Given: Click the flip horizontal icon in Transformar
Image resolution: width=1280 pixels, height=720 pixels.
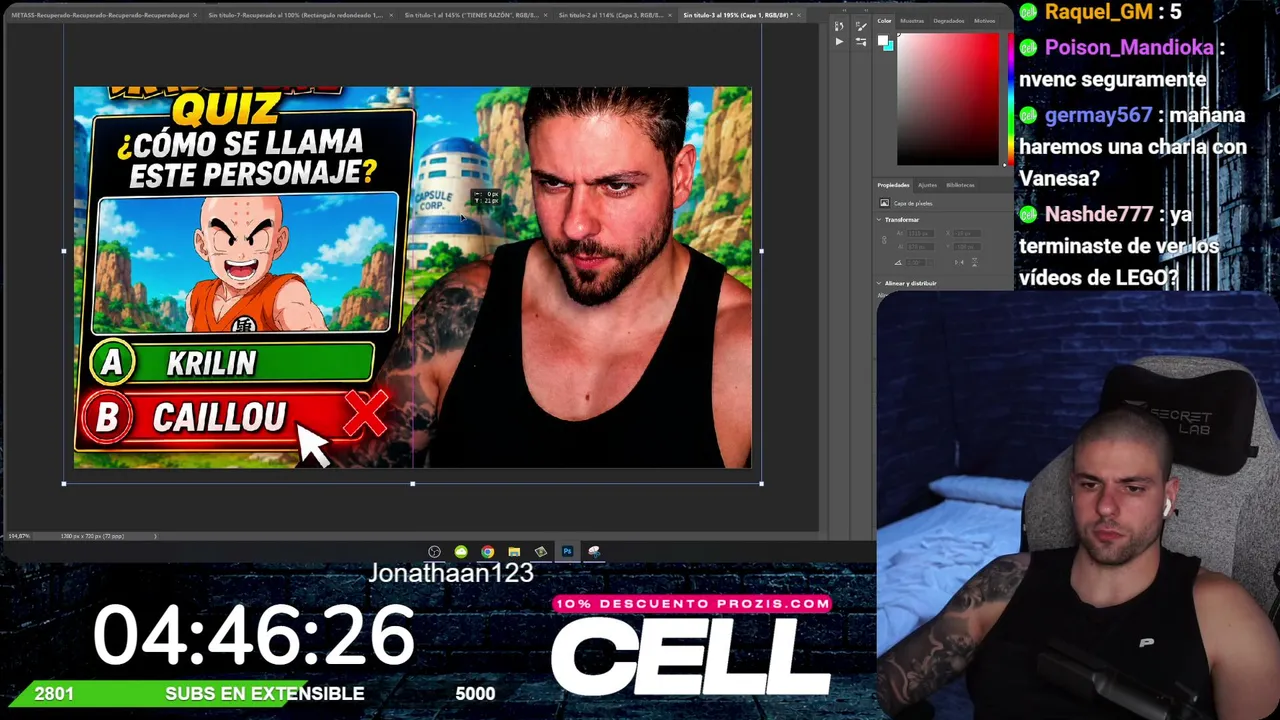Looking at the screenshot, I should pyautogui.click(x=959, y=262).
